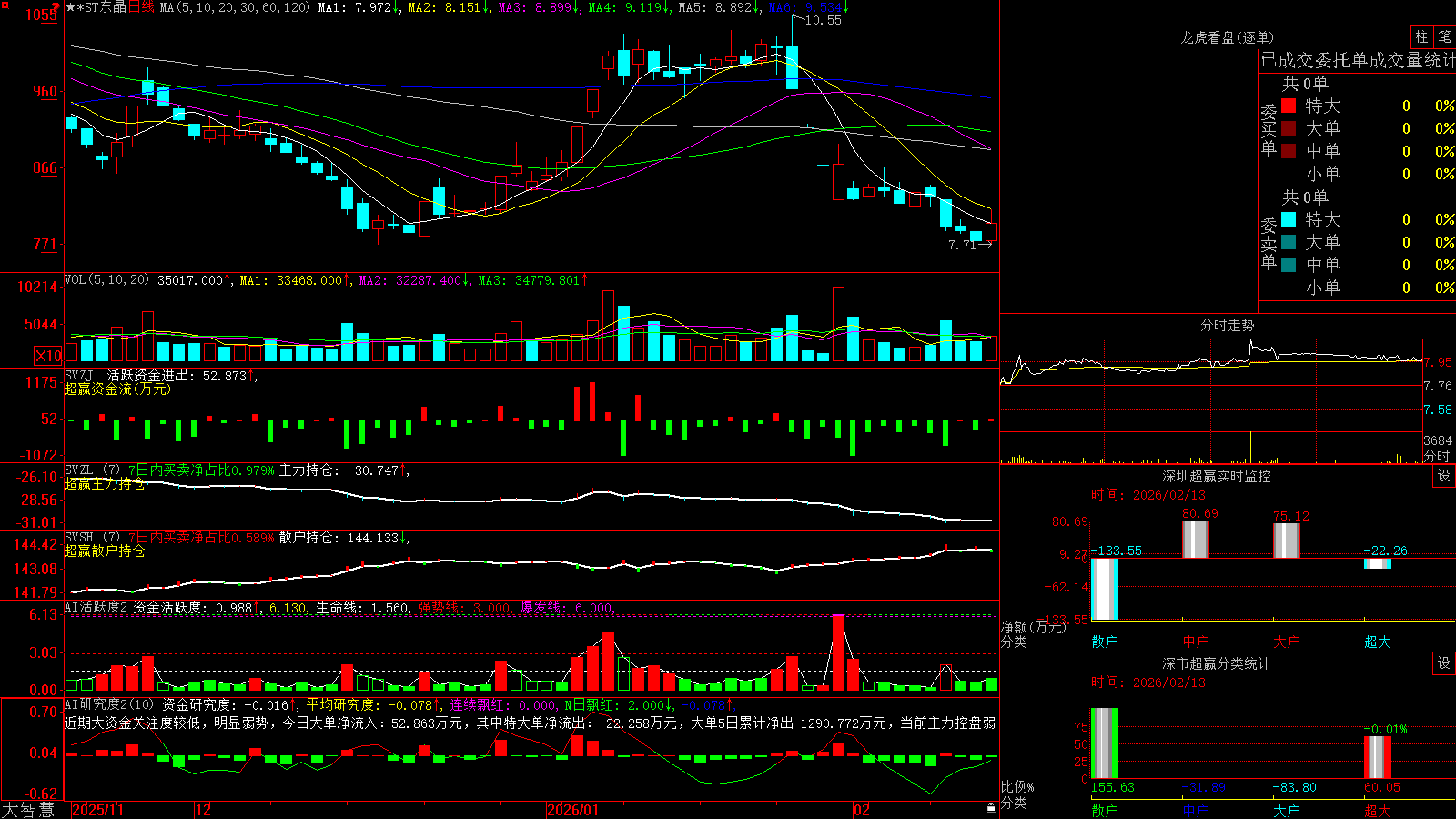Click the 委买单 vertical section label

pyautogui.click(x=1269, y=129)
